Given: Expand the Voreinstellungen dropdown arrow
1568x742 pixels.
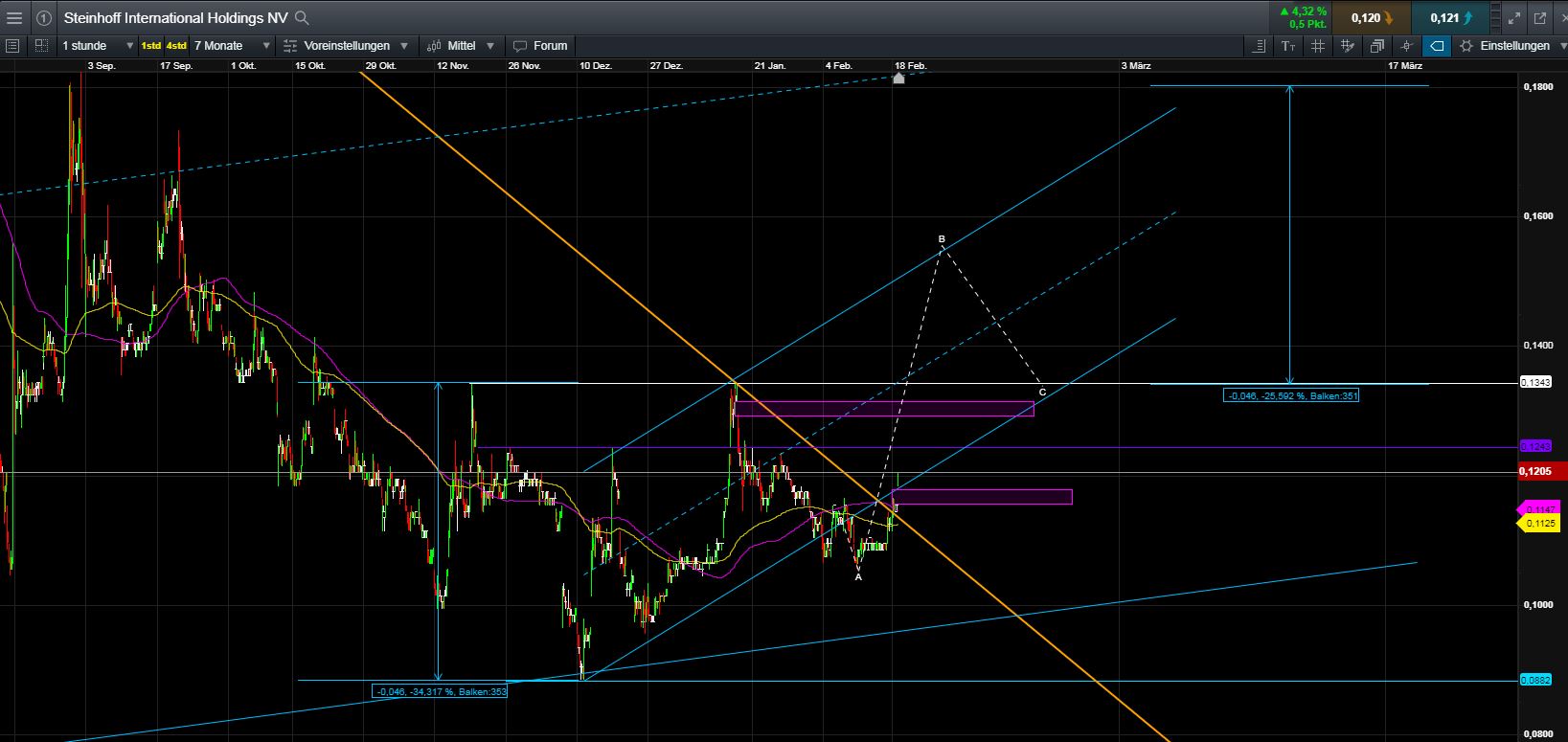Looking at the screenshot, I should point(404,45).
